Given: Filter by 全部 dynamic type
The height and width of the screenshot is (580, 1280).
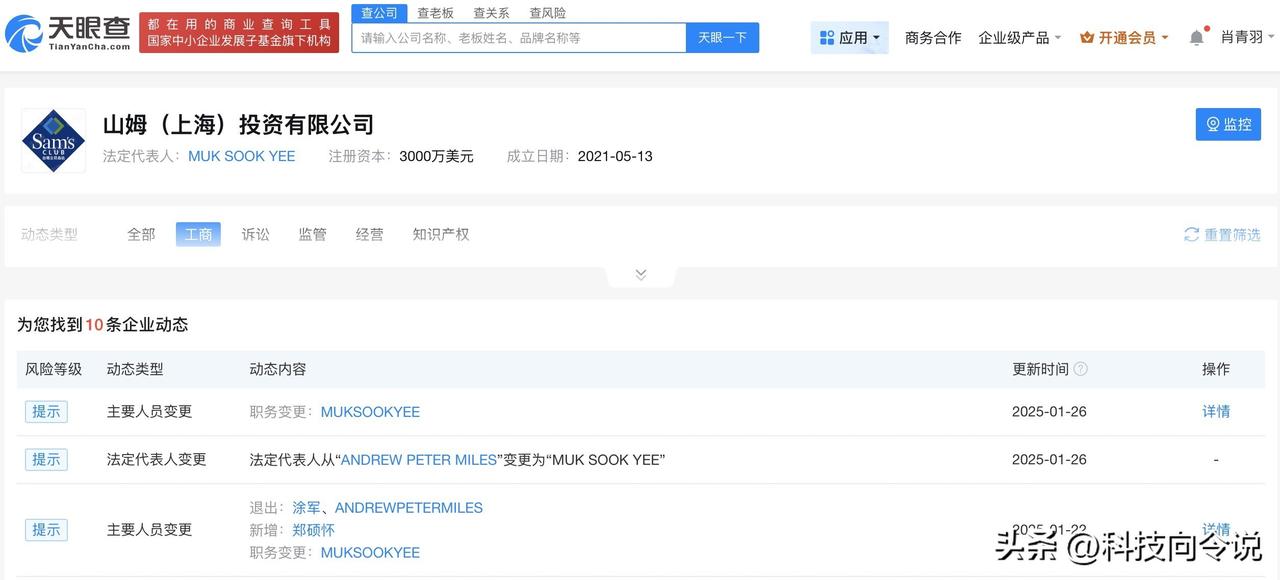Looking at the screenshot, I should coord(141,234).
